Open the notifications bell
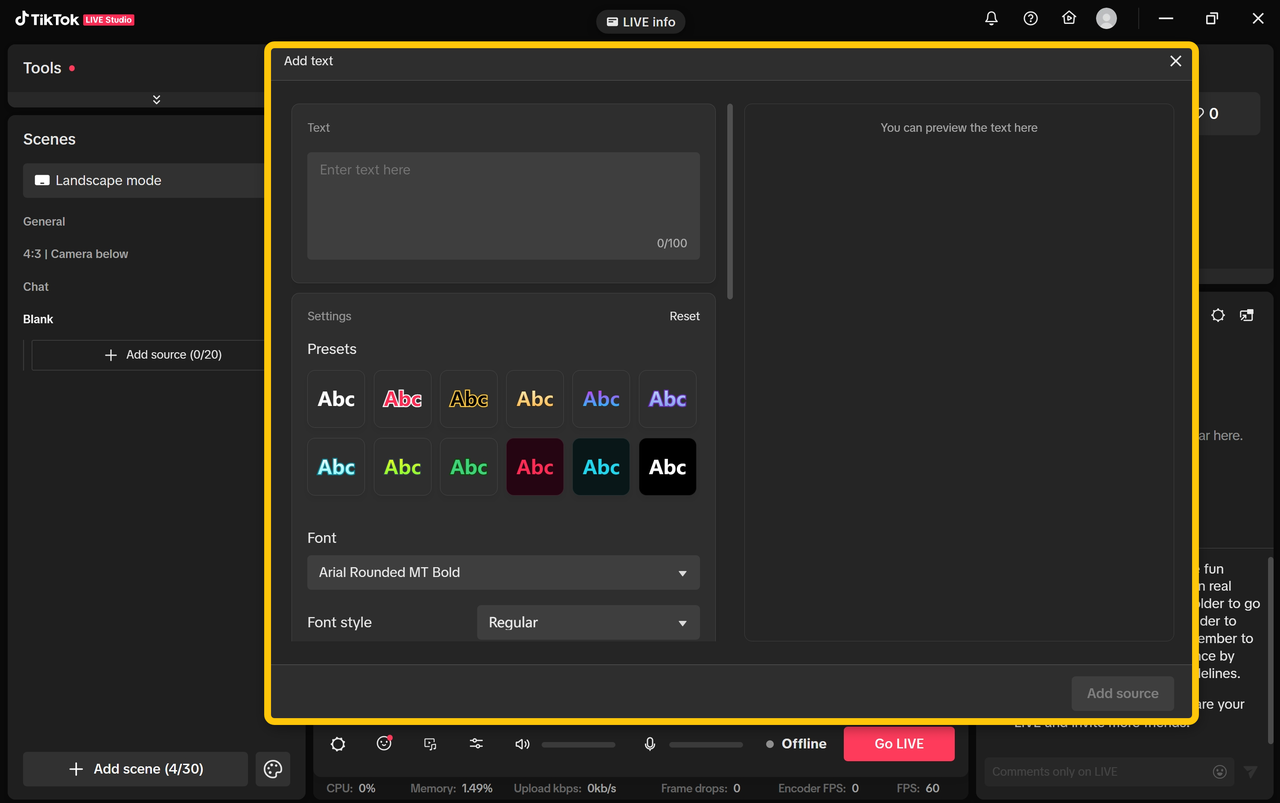The height and width of the screenshot is (803, 1280). tap(991, 19)
